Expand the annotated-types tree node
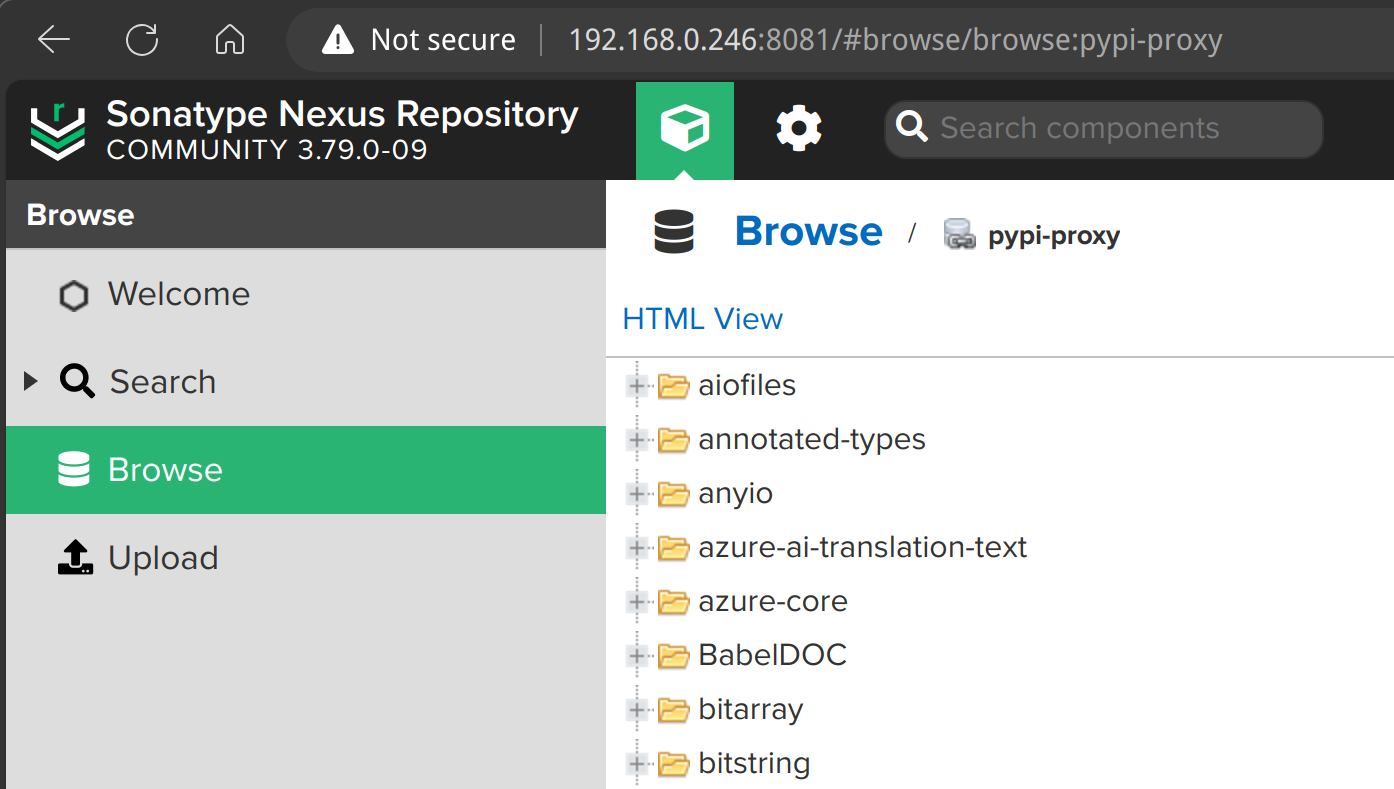 [x=636, y=440]
